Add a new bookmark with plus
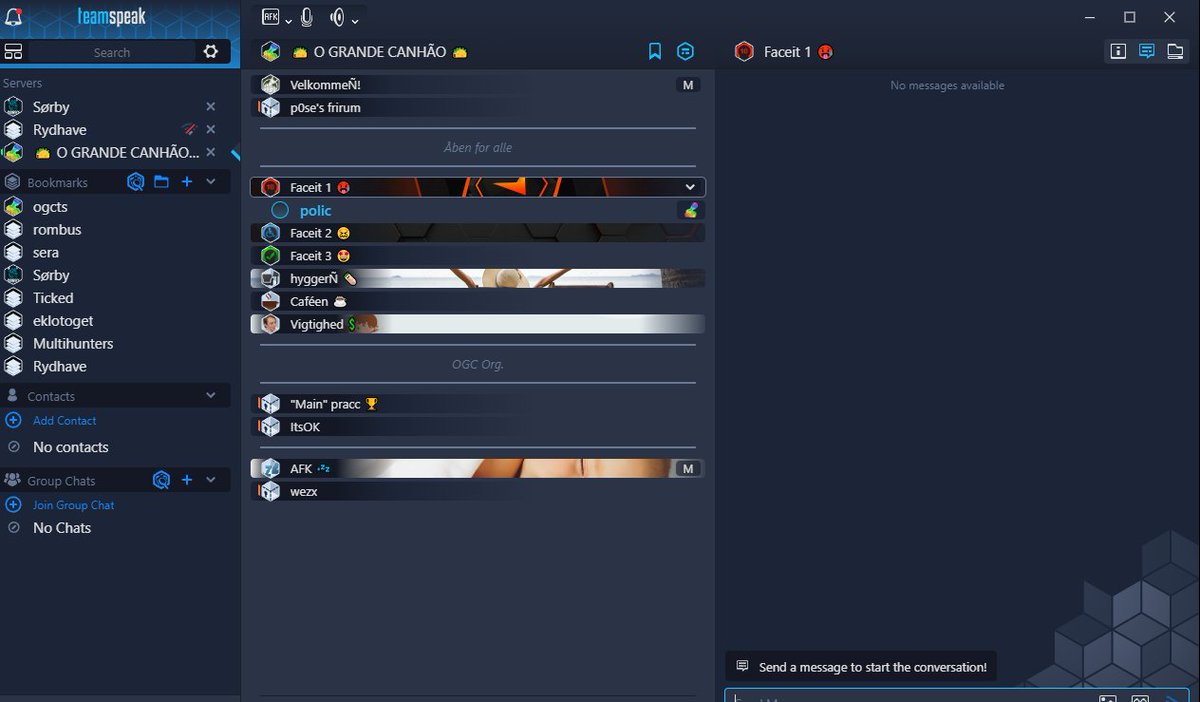The height and width of the screenshot is (702, 1200). (x=187, y=182)
